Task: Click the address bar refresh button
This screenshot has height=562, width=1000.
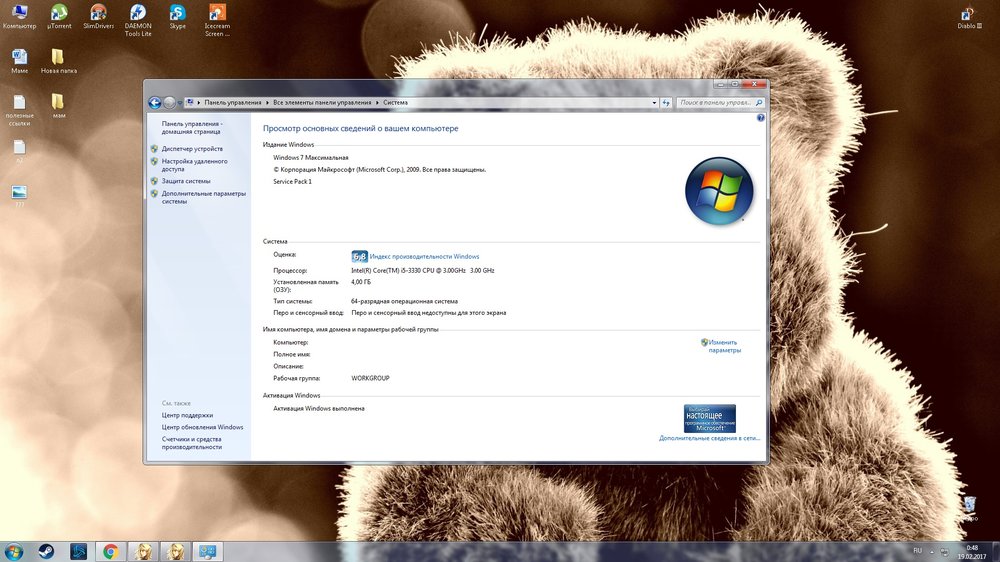Action: [666, 102]
